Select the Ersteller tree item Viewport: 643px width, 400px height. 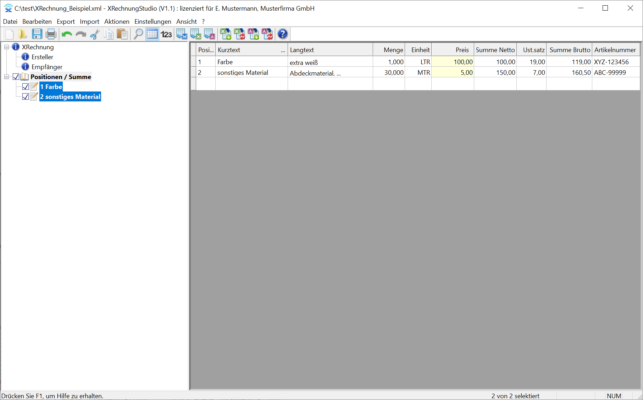tap(42, 57)
